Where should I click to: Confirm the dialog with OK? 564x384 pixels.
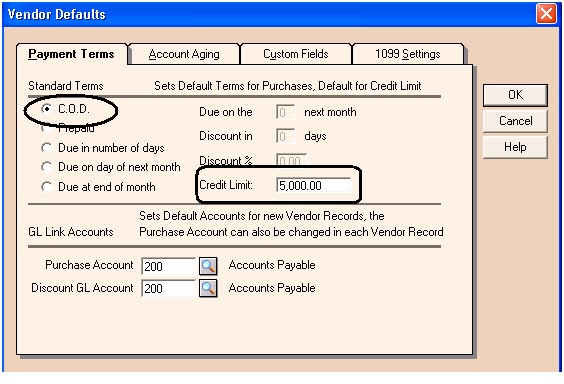pos(515,95)
